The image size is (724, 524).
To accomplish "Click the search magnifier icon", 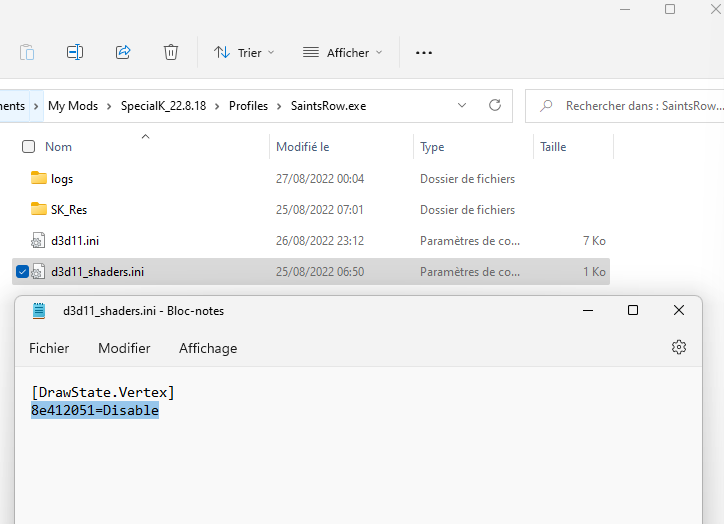I will pyautogui.click(x=546, y=106).
